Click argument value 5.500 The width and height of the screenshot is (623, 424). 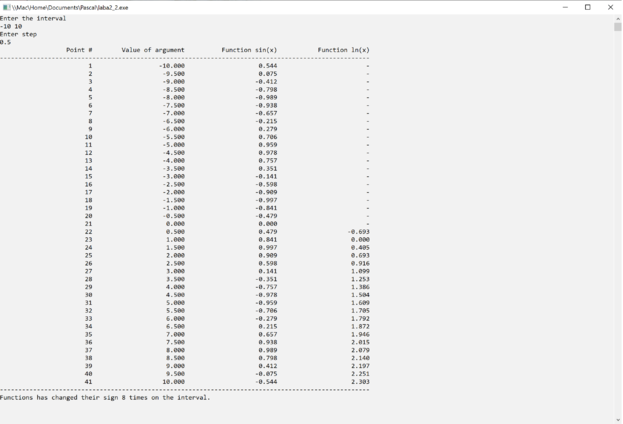[x=175, y=310]
